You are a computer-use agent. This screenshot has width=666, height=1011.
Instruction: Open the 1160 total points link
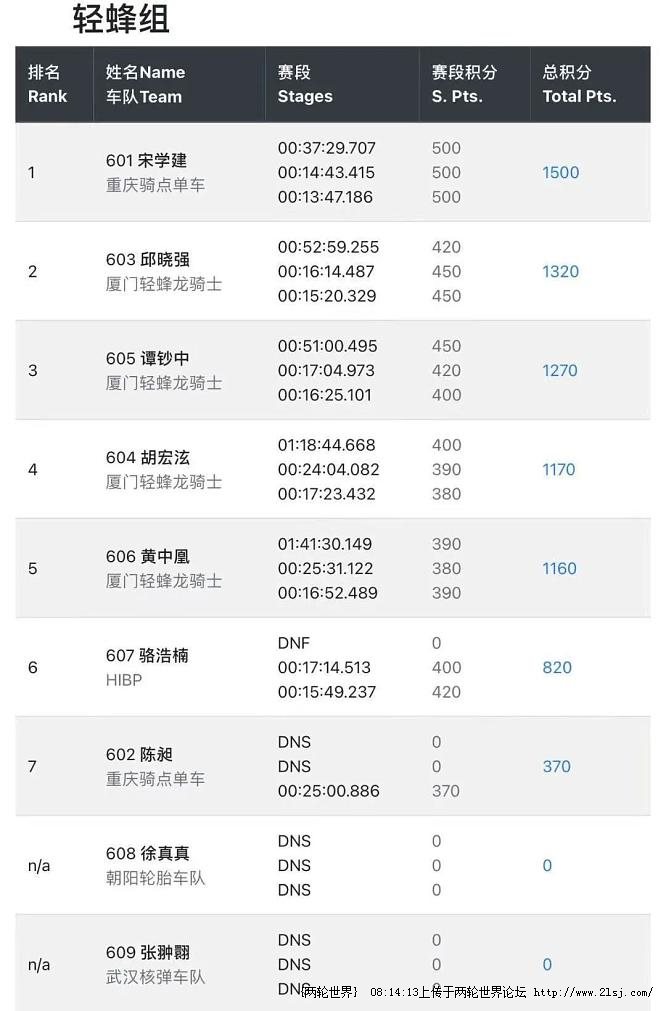[559, 569]
